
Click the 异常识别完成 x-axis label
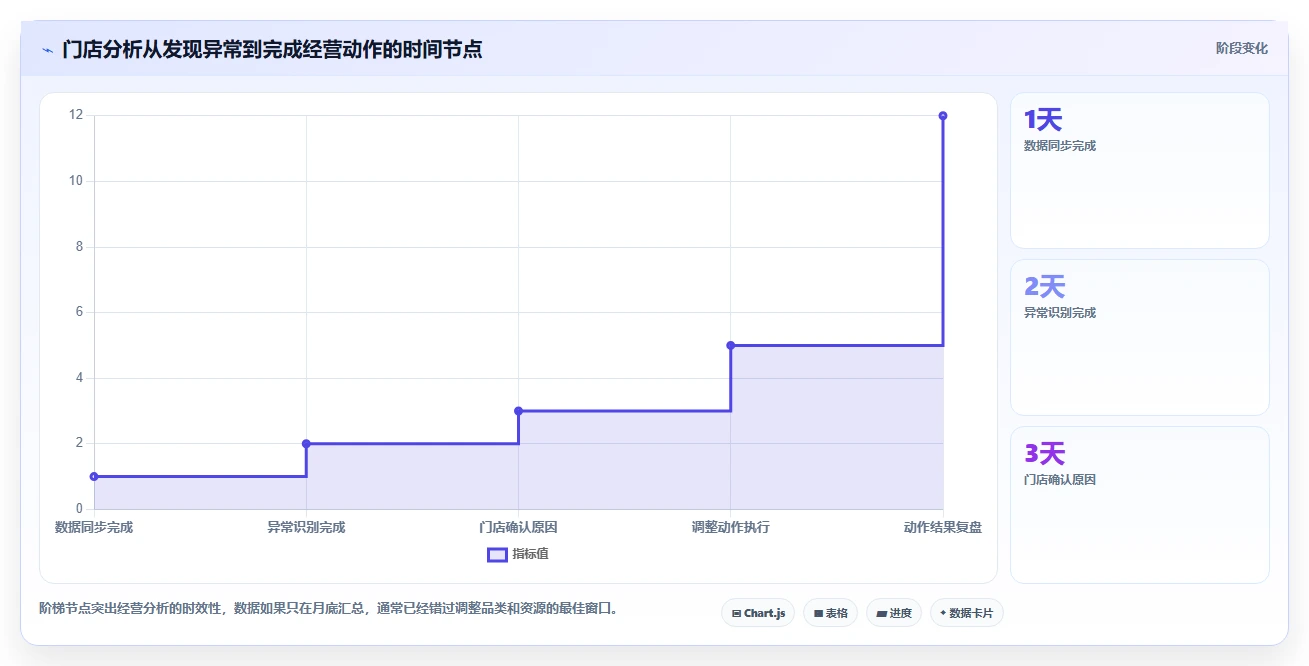click(x=306, y=527)
